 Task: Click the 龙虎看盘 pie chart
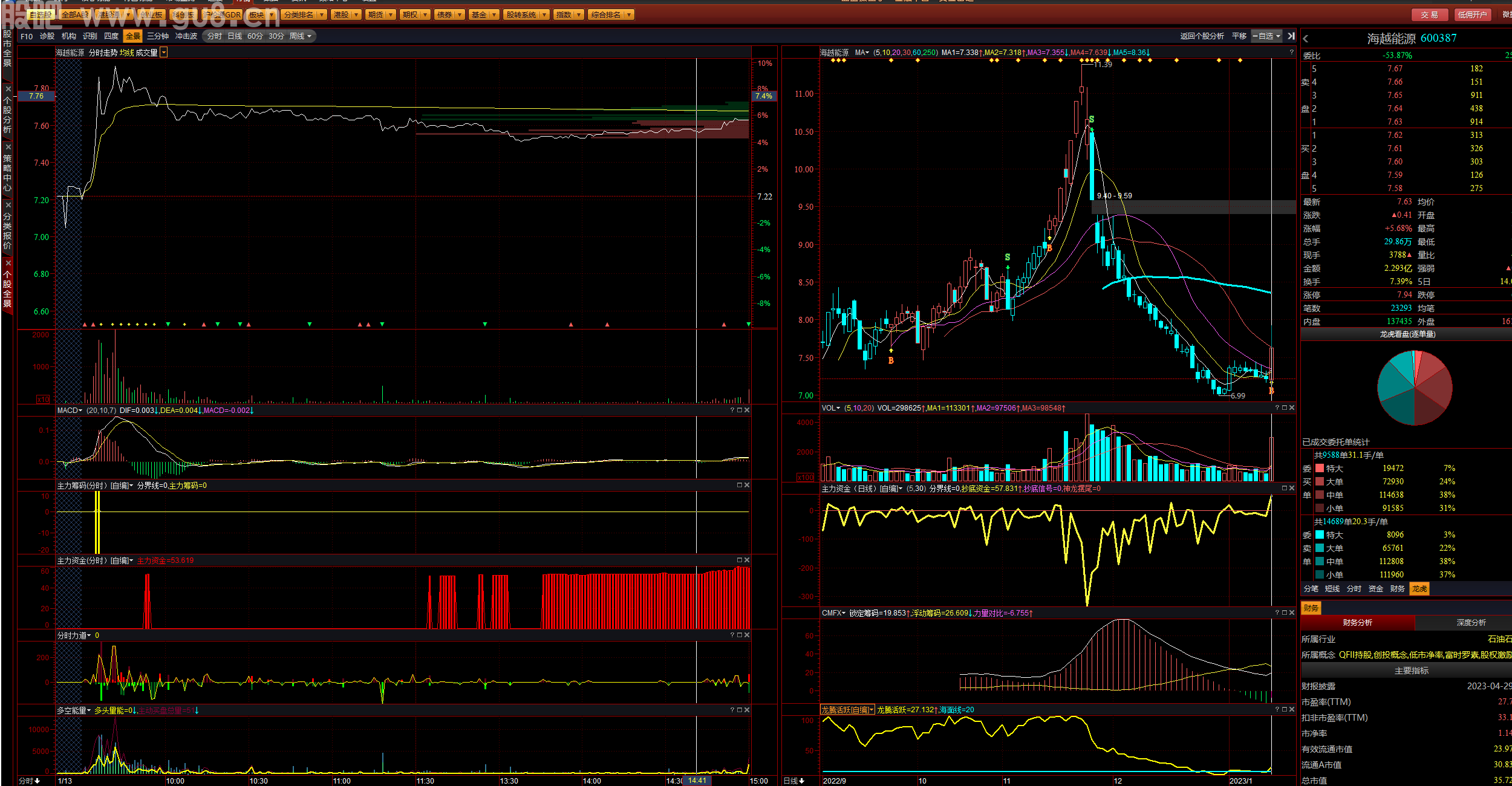[x=1415, y=388]
